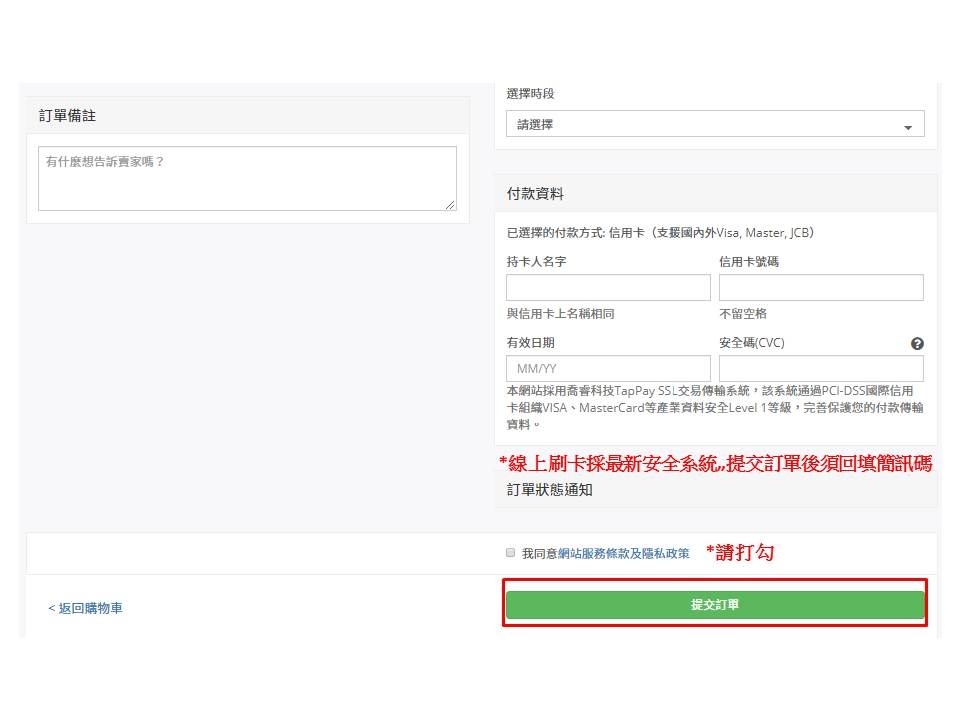The width and height of the screenshot is (960, 720).
Task: Open the 網站服務條款及隱私政策 link
Action: point(623,553)
